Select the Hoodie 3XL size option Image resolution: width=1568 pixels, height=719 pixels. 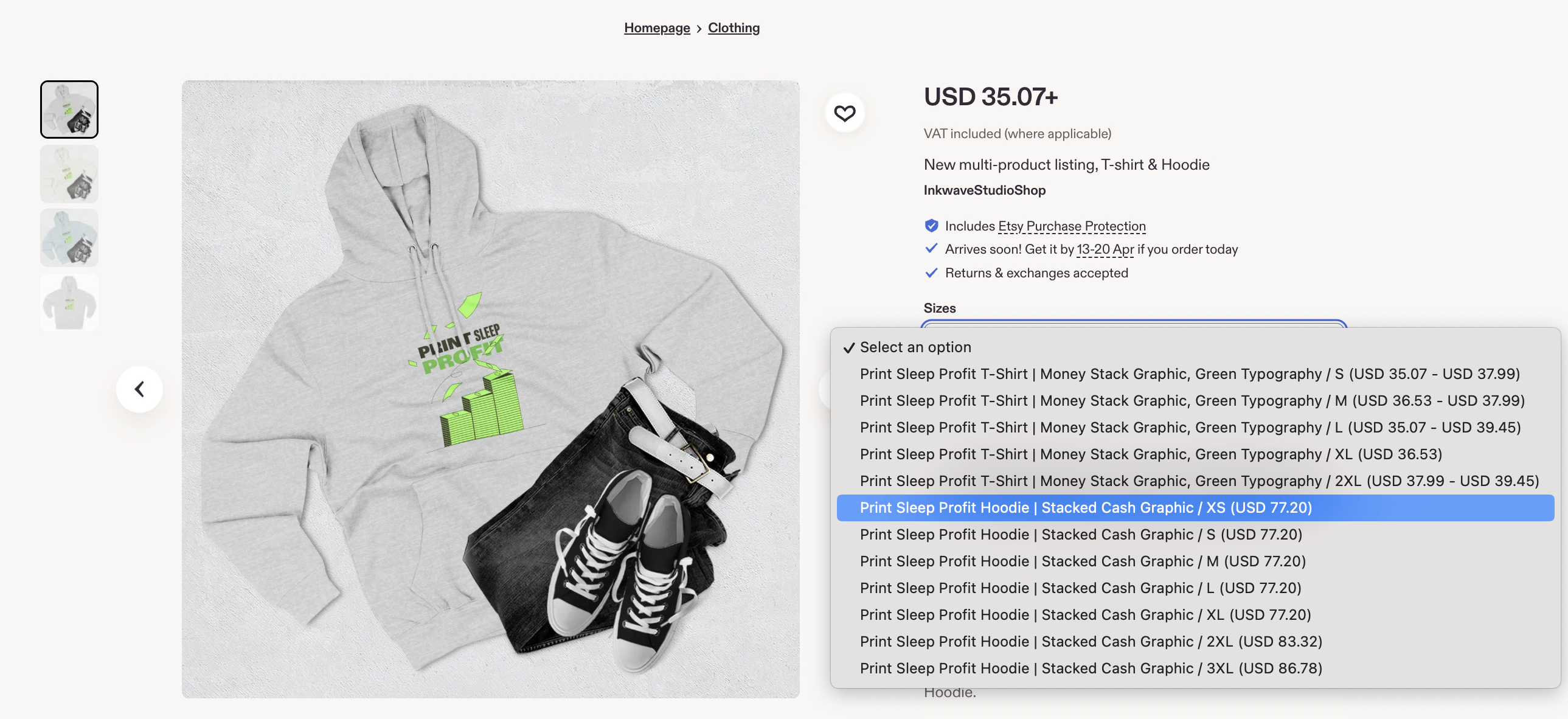point(1090,668)
